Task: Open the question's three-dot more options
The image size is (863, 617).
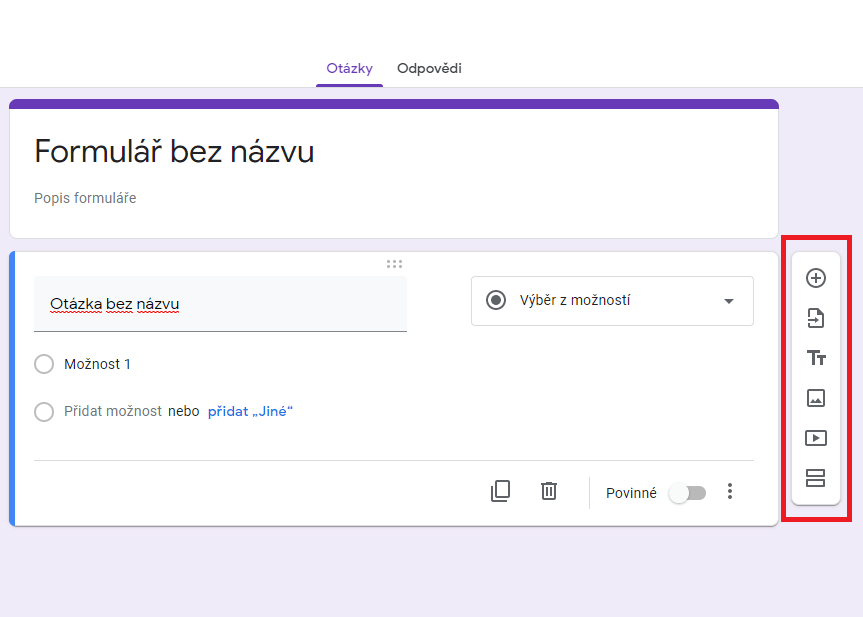Action: pyautogui.click(x=730, y=491)
